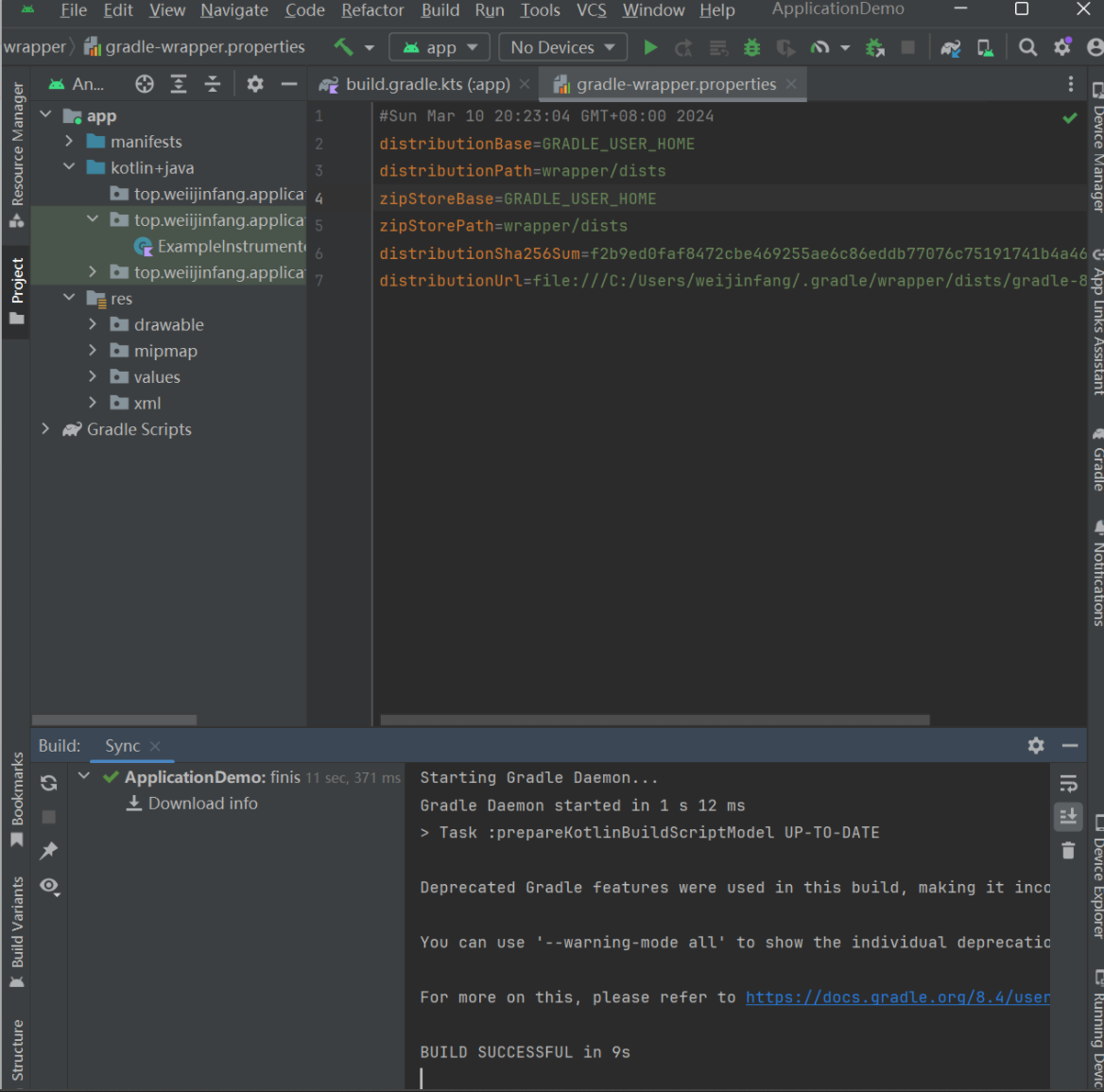Open dropdown arrow beside hammer icon

point(369,48)
